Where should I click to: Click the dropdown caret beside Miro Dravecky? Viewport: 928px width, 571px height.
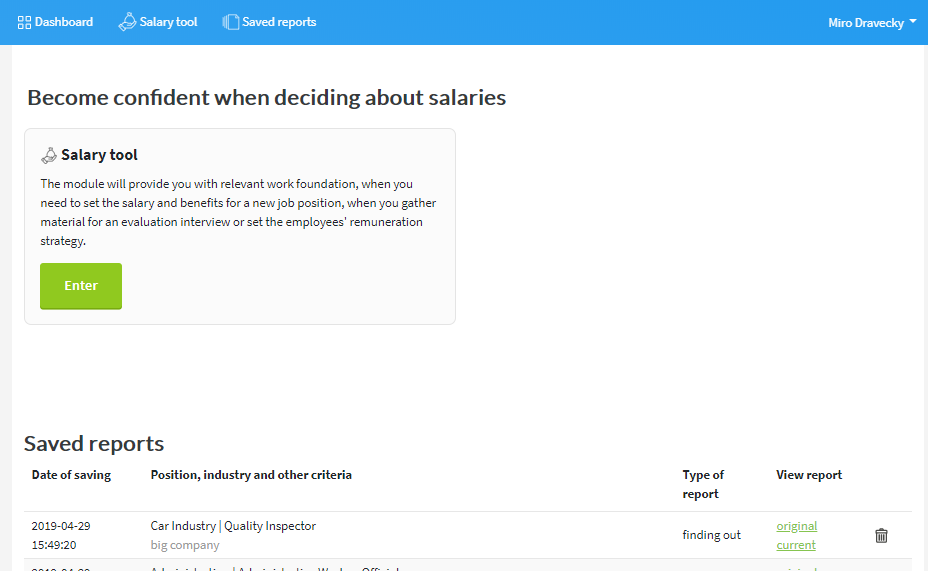click(913, 21)
